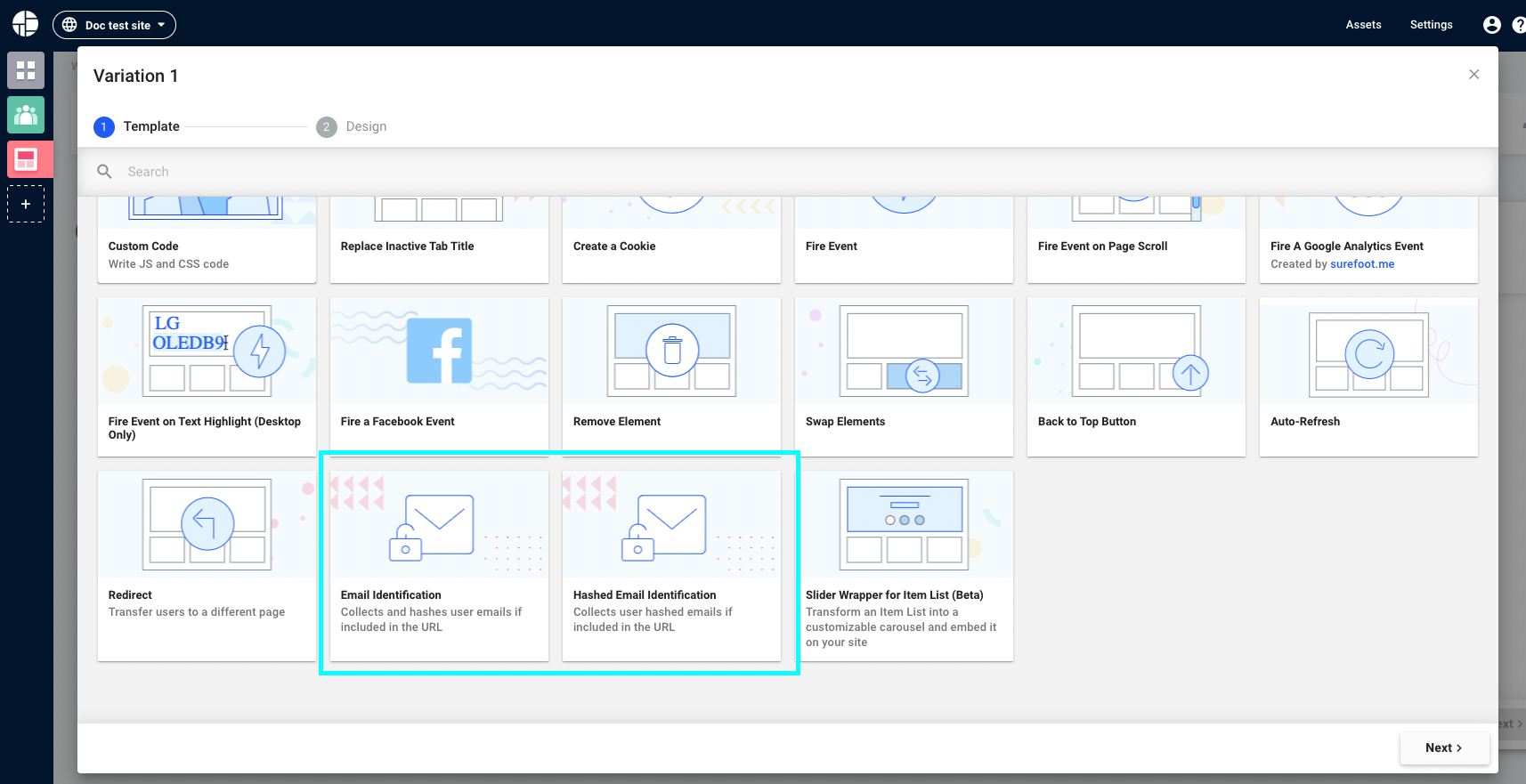The image size is (1526, 784).
Task: Select the Replace Inactive Tab Title template
Action: (439, 239)
